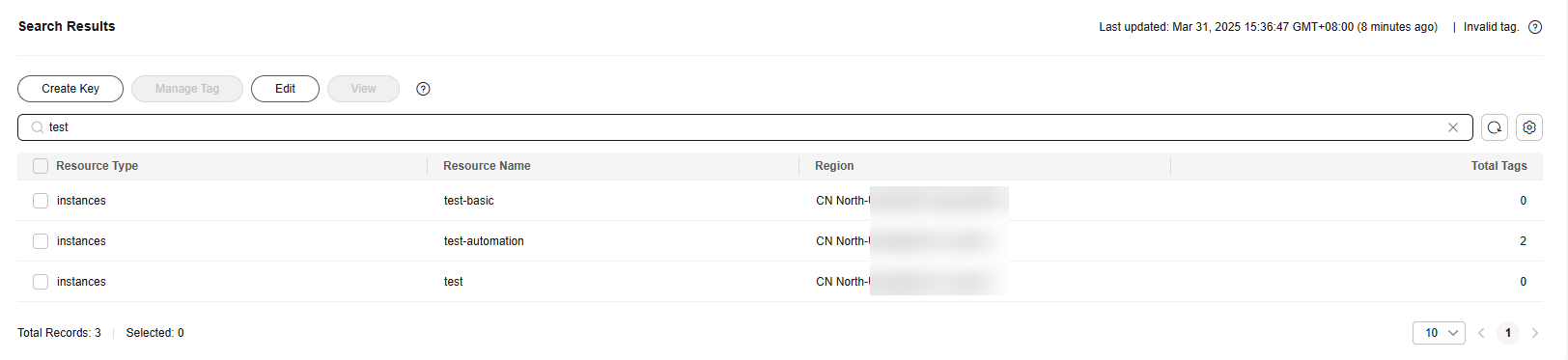Check the test-automation instance row
The image size is (1568, 360).
[x=41, y=241]
